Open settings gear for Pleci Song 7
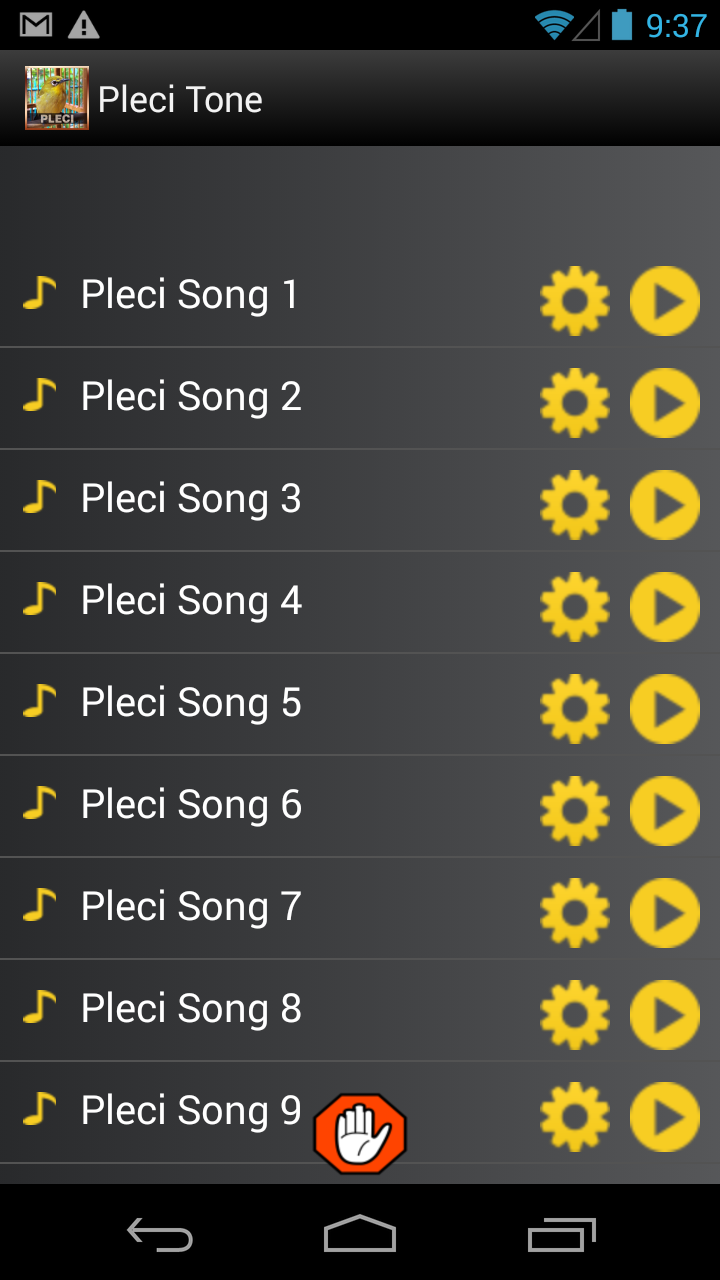The height and width of the screenshot is (1280, 720). pyautogui.click(x=575, y=913)
